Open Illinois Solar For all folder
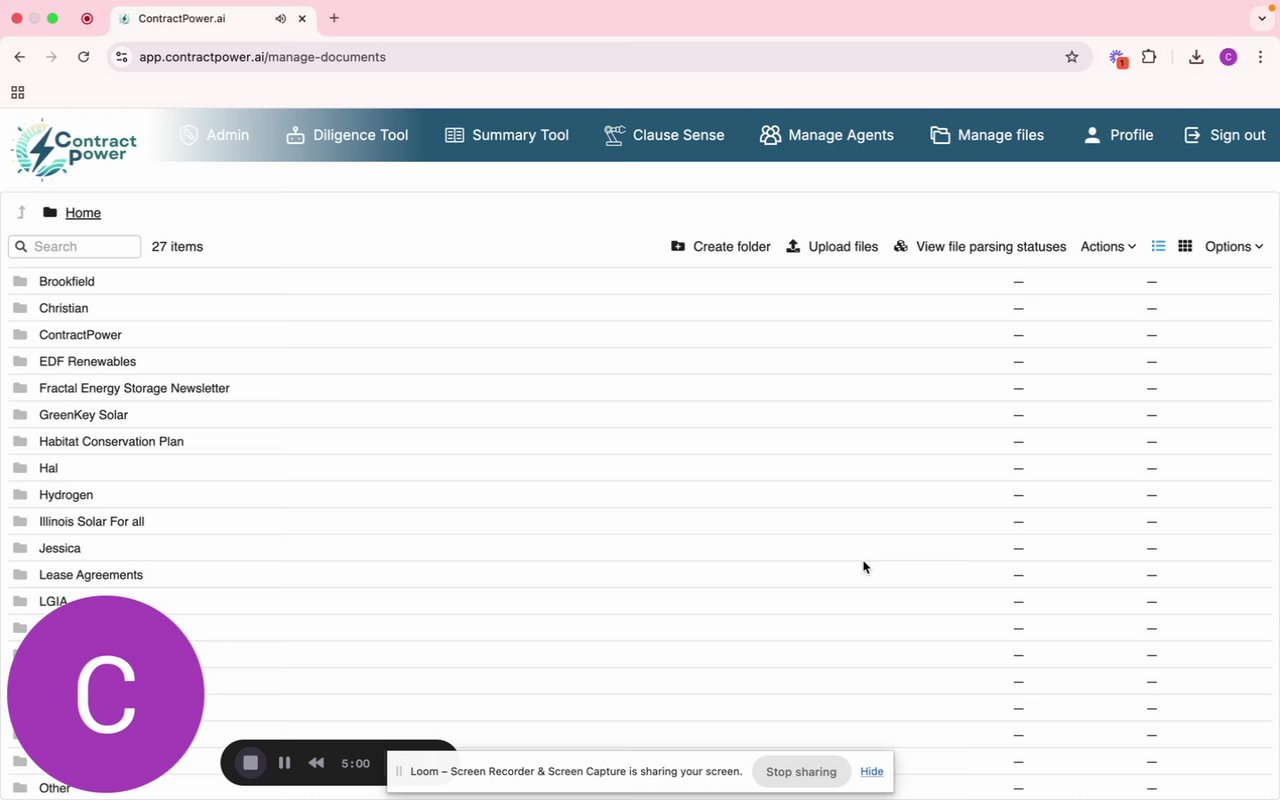 point(91,522)
